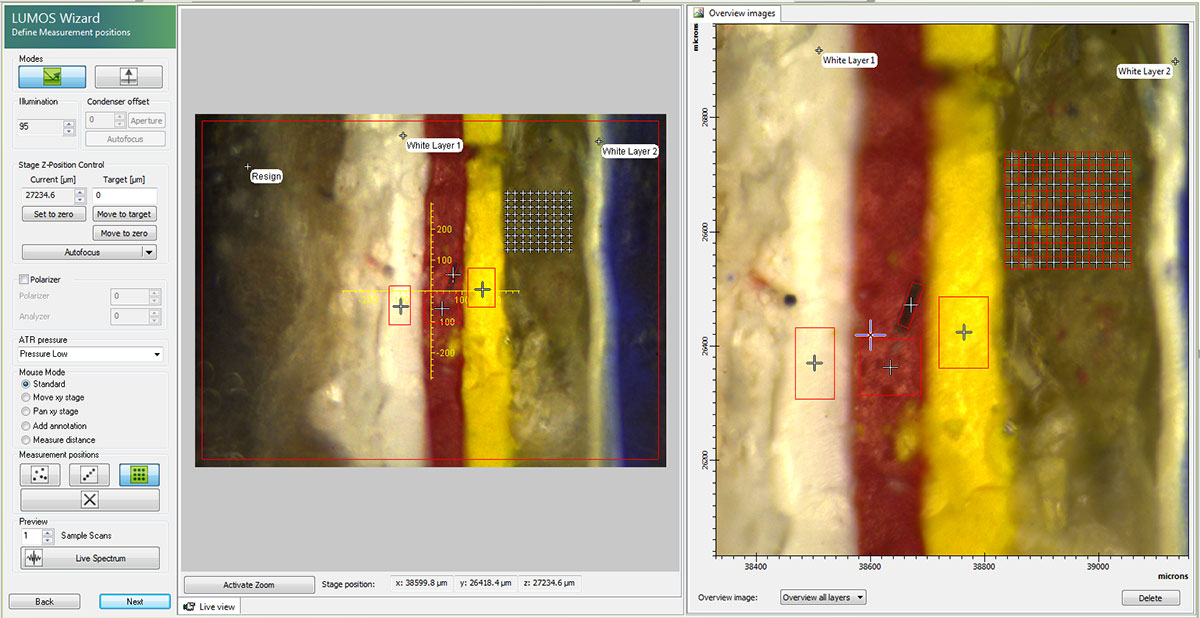Image resolution: width=1200 pixels, height=618 pixels.
Task: Choose random points measurement positions tool
Action: pos(40,474)
